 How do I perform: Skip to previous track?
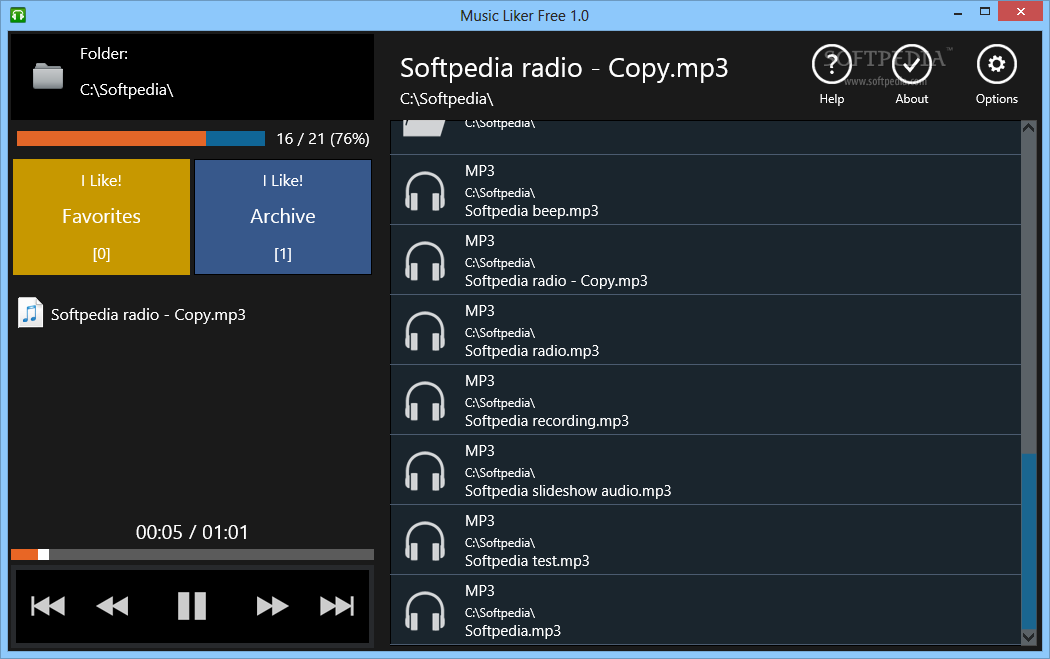click(x=48, y=606)
